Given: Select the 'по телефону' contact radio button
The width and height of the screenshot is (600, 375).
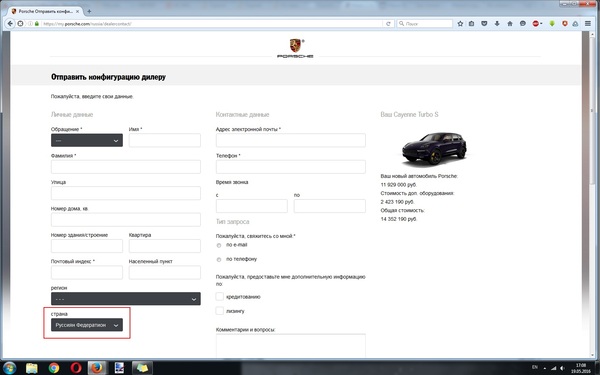Looking at the screenshot, I should (x=219, y=259).
